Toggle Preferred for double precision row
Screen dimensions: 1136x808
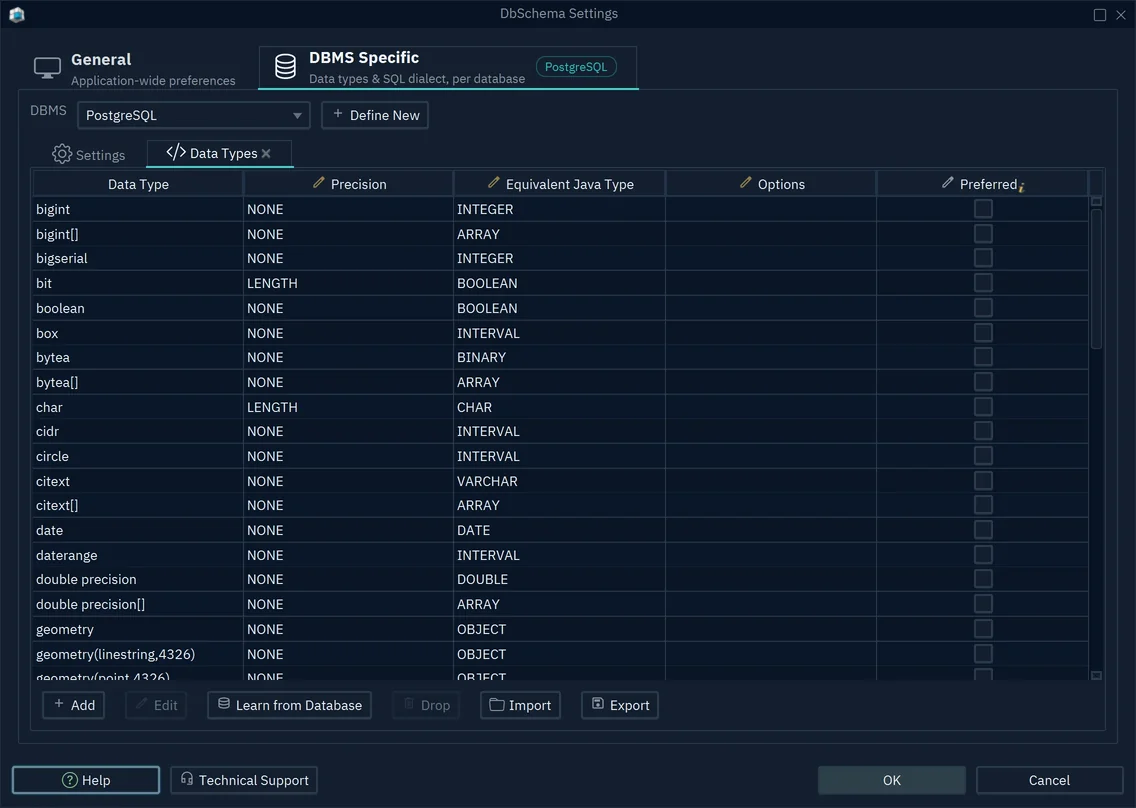[982, 579]
